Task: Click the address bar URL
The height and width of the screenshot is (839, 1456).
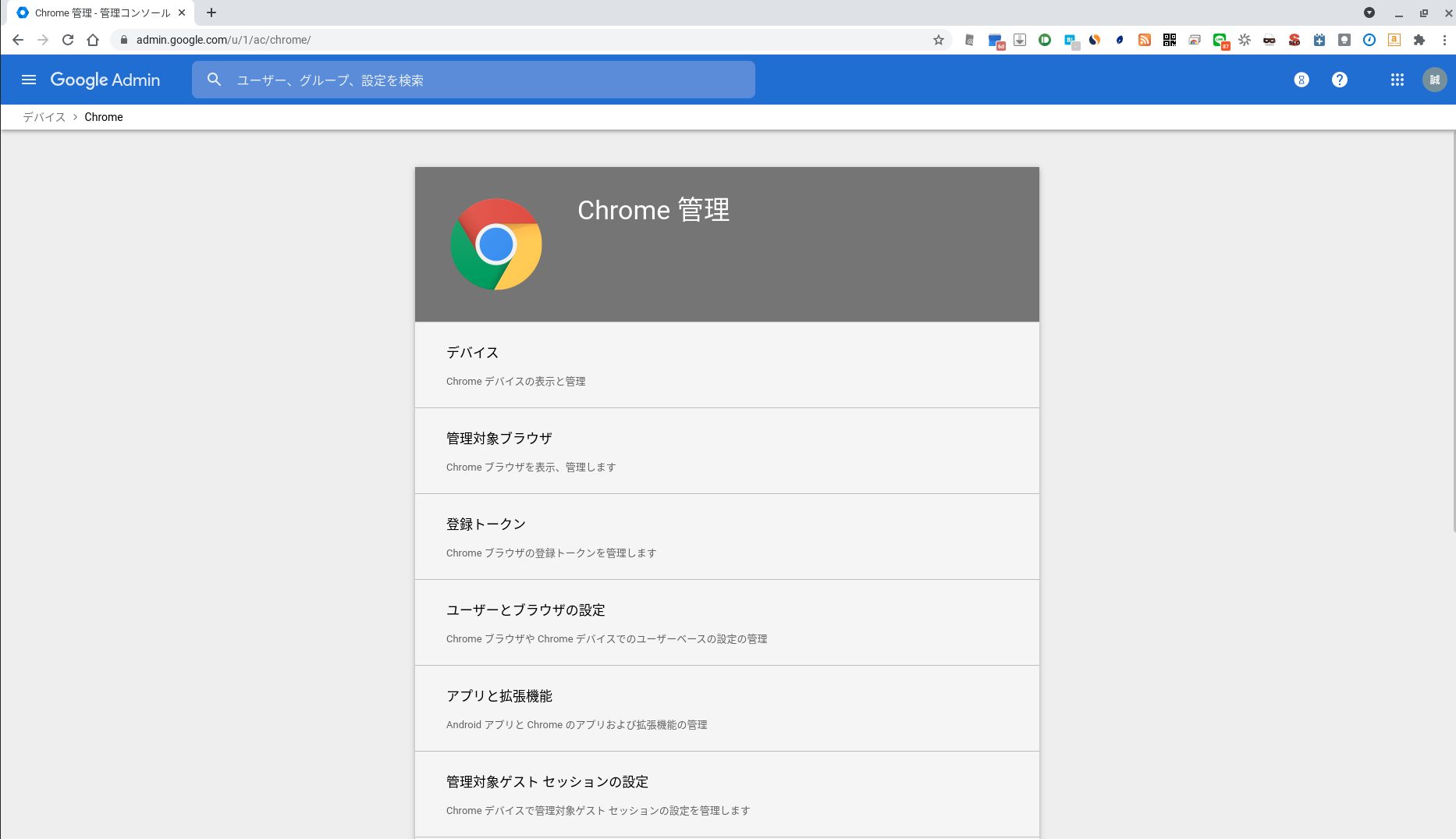Action: [x=223, y=40]
